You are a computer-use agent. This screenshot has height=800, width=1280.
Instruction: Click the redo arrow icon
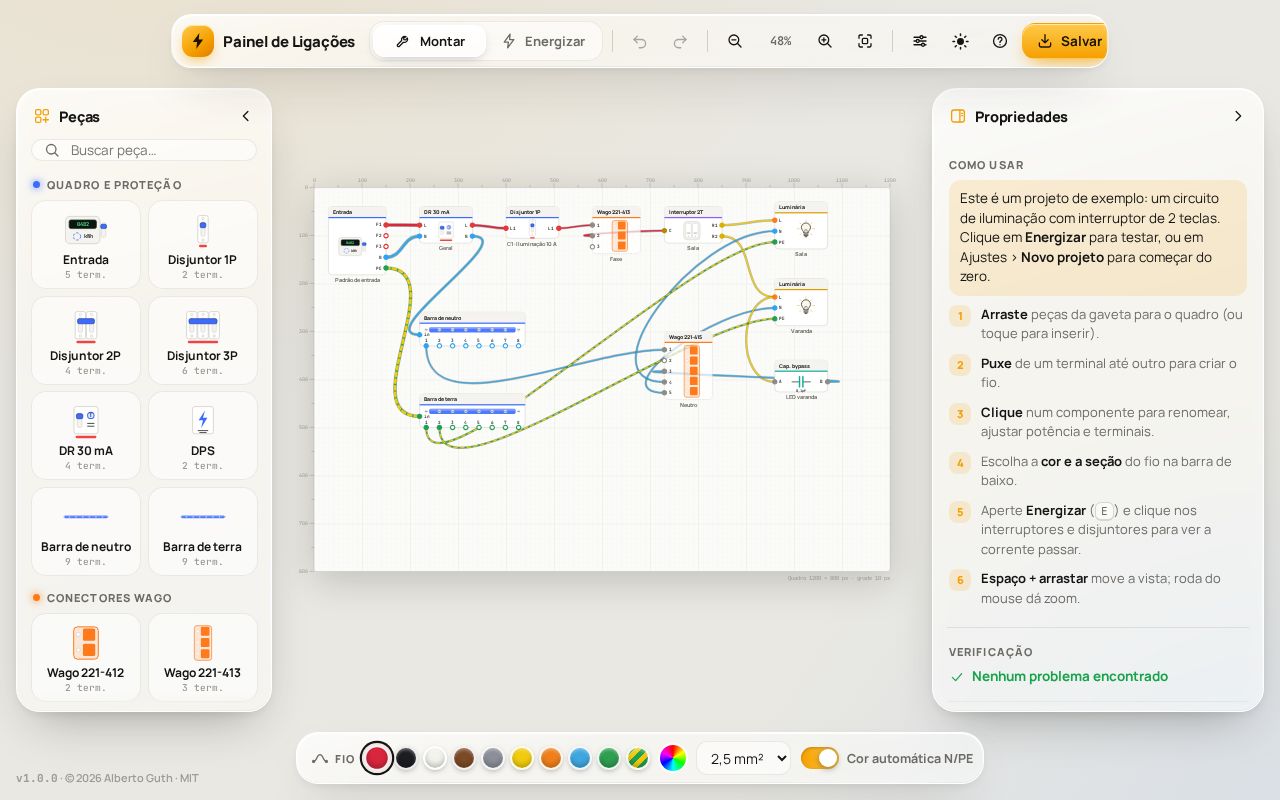point(680,41)
